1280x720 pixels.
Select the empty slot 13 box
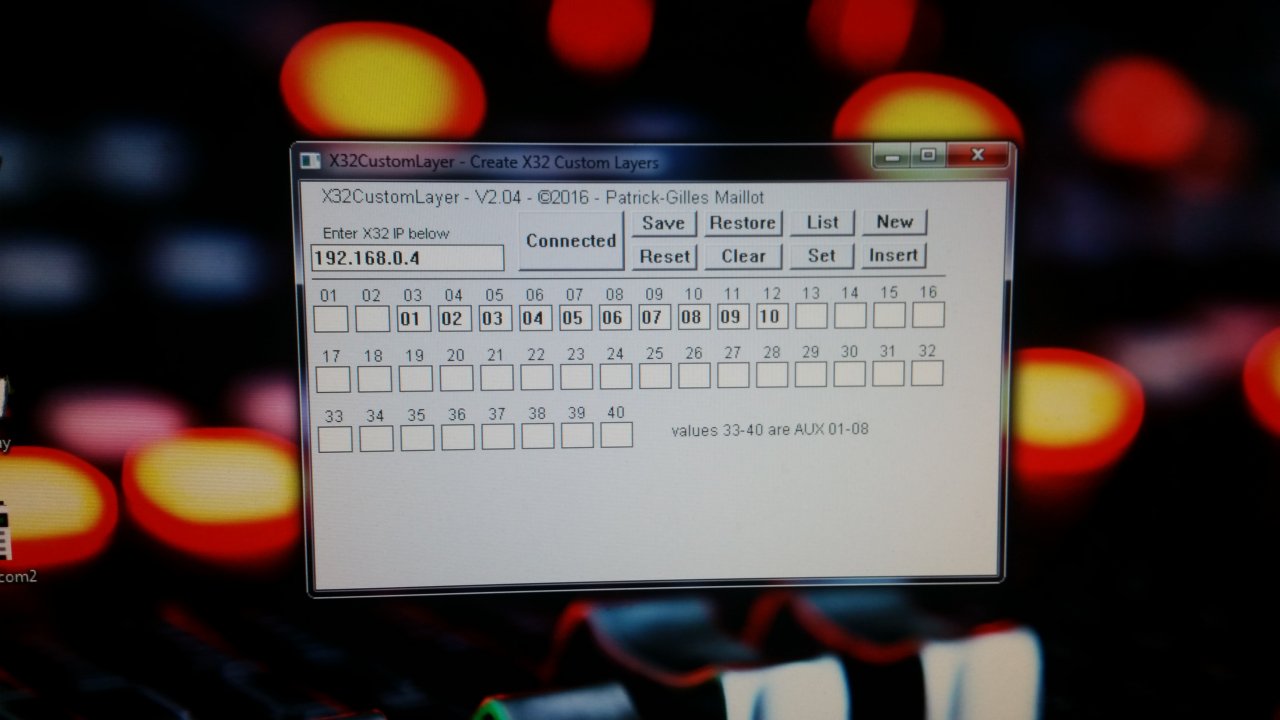(811, 316)
